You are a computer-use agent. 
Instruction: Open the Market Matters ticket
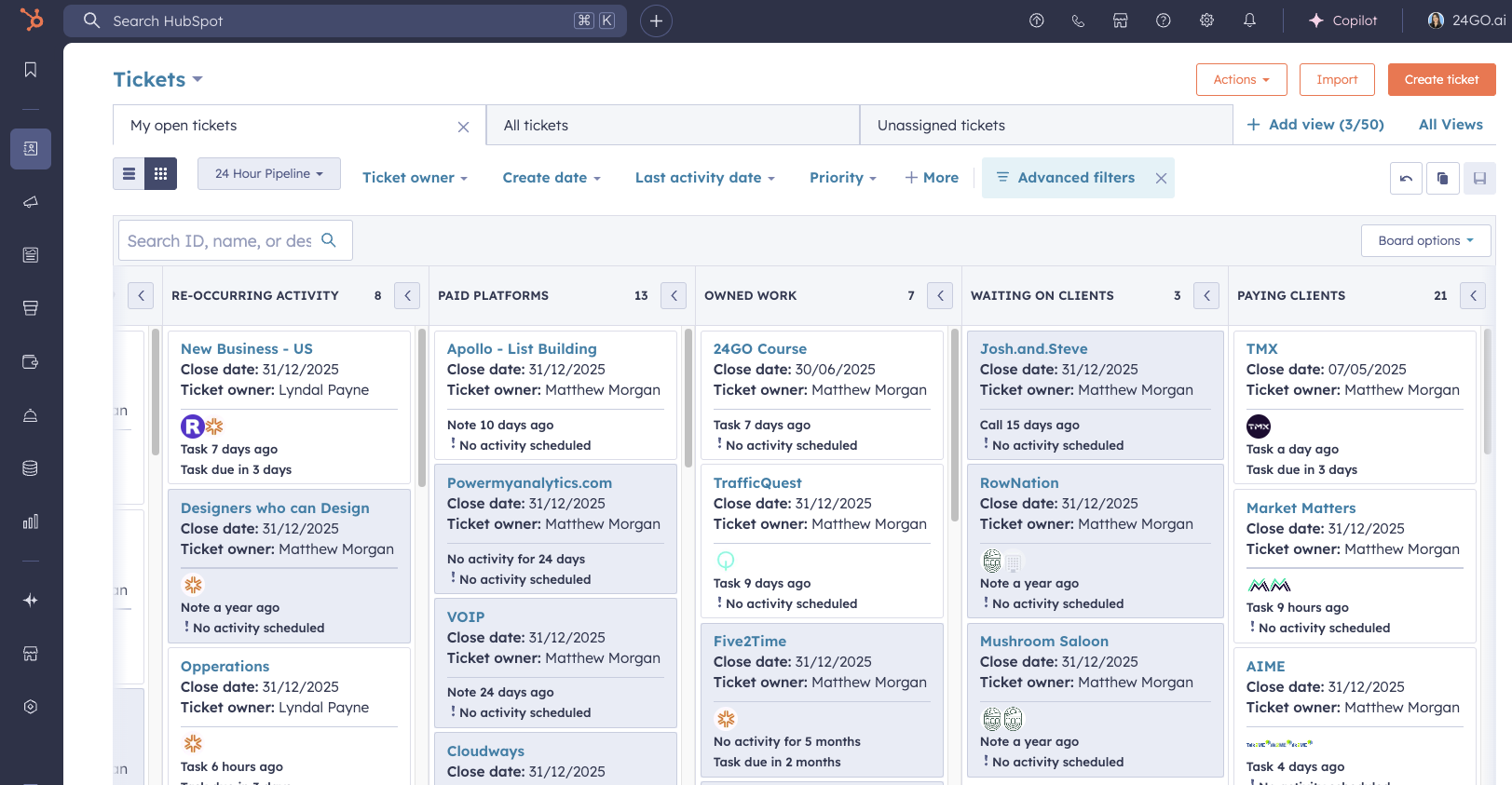click(x=1301, y=508)
